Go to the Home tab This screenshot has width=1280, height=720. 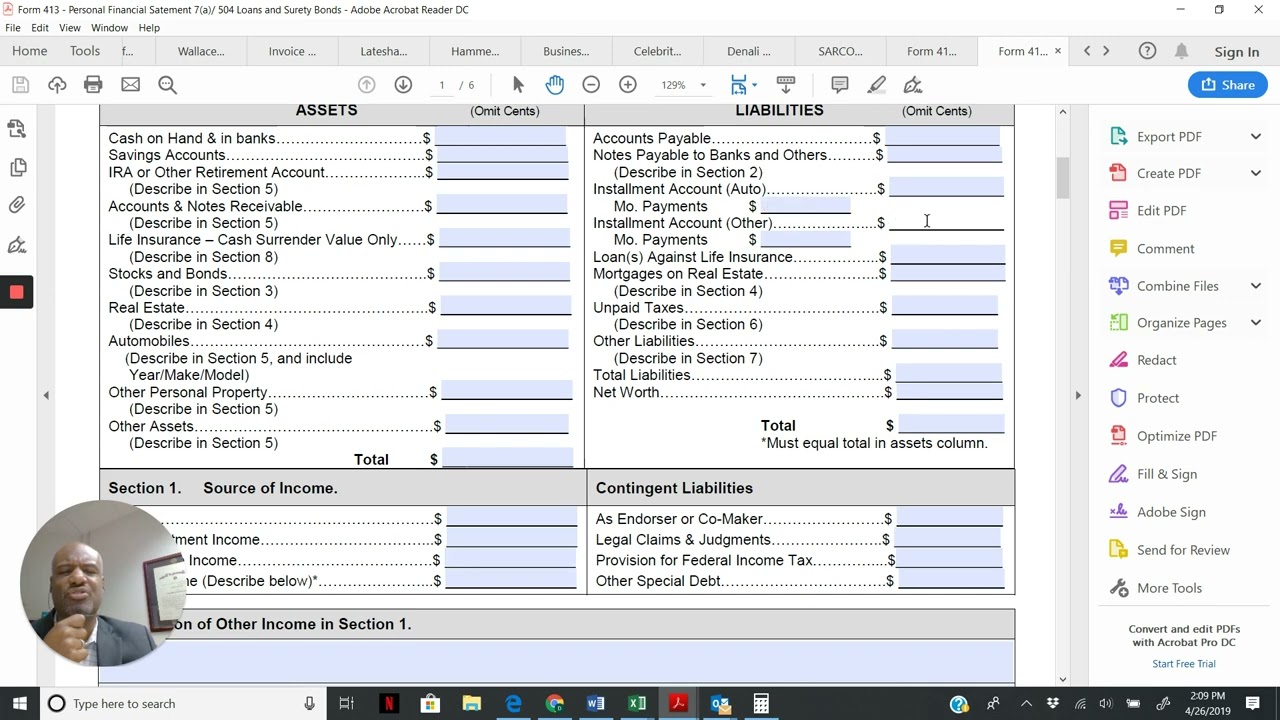[29, 51]
